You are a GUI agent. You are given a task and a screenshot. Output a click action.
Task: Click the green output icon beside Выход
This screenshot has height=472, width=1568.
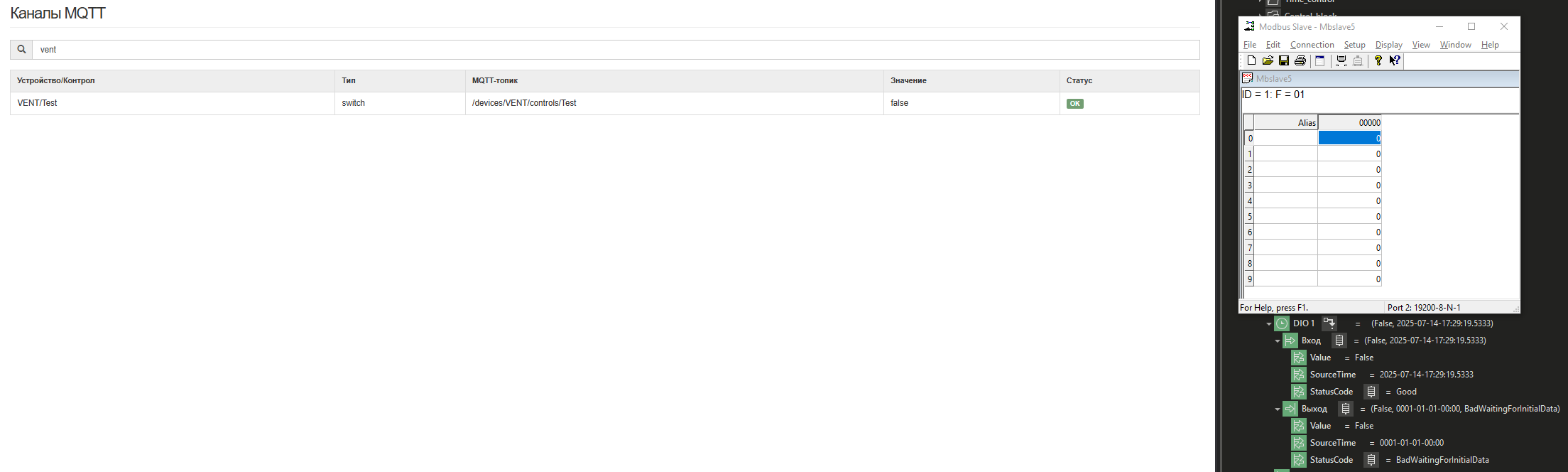(x=1290, y=409)
